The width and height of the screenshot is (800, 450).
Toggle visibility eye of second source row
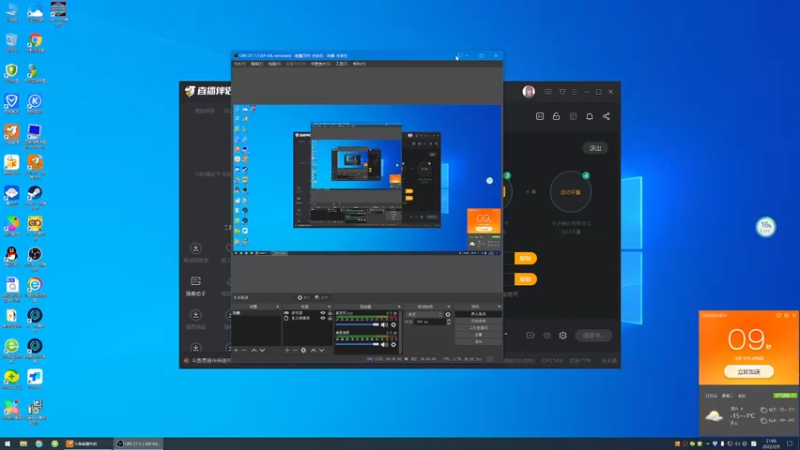click(322, 318)
